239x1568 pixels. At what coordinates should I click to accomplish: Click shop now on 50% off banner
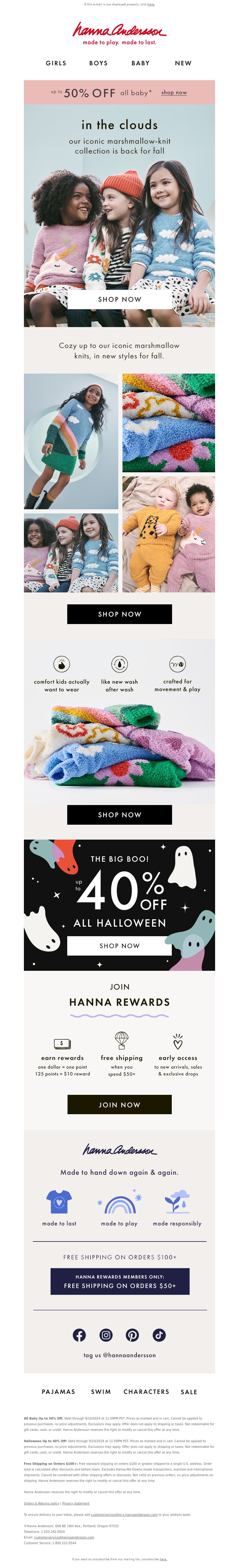pyautogui.click(x=174, y=92)
